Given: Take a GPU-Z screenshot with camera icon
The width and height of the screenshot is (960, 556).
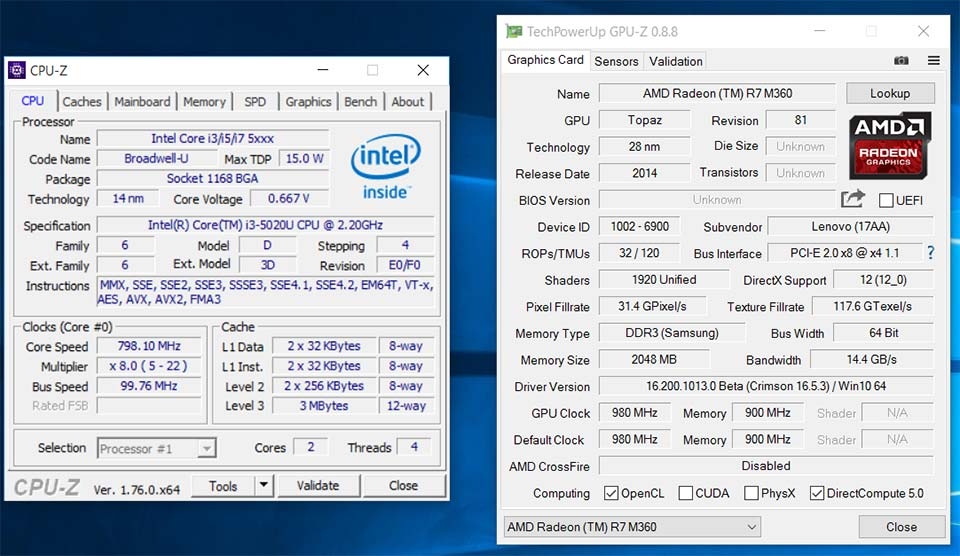Looking at the screenshot, I should (x=901, y=61).
